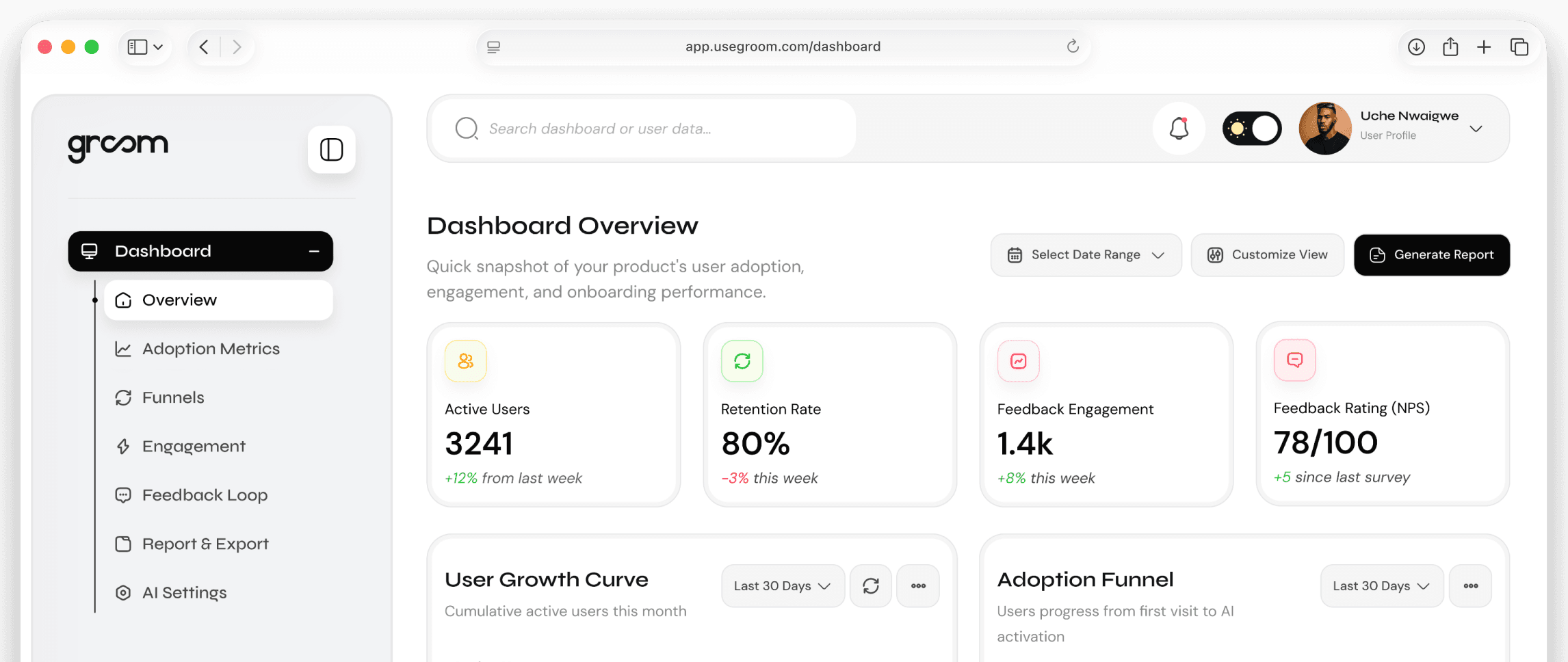Open the Select Date Range dropdown
The height and width of the screenshot is (662, 1568).
pyautogui.click(x=1086, y=255)
